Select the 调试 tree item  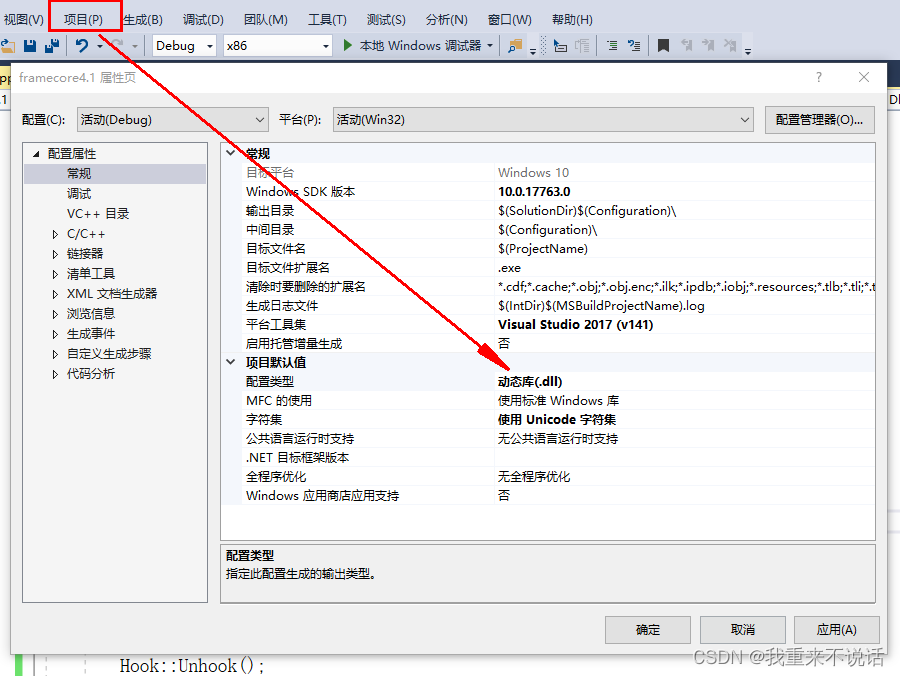79,193
